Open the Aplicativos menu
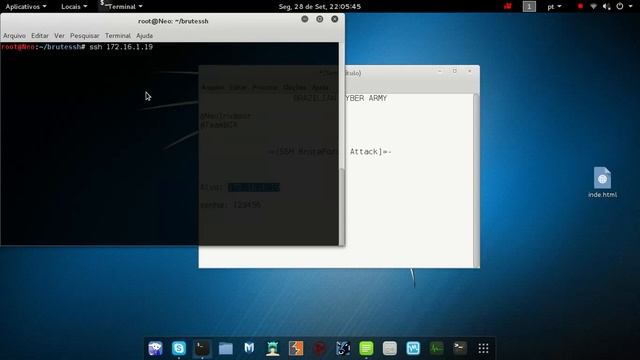This screenshot has height=360, width=640. pyautogui.click(x=26, y=7)
